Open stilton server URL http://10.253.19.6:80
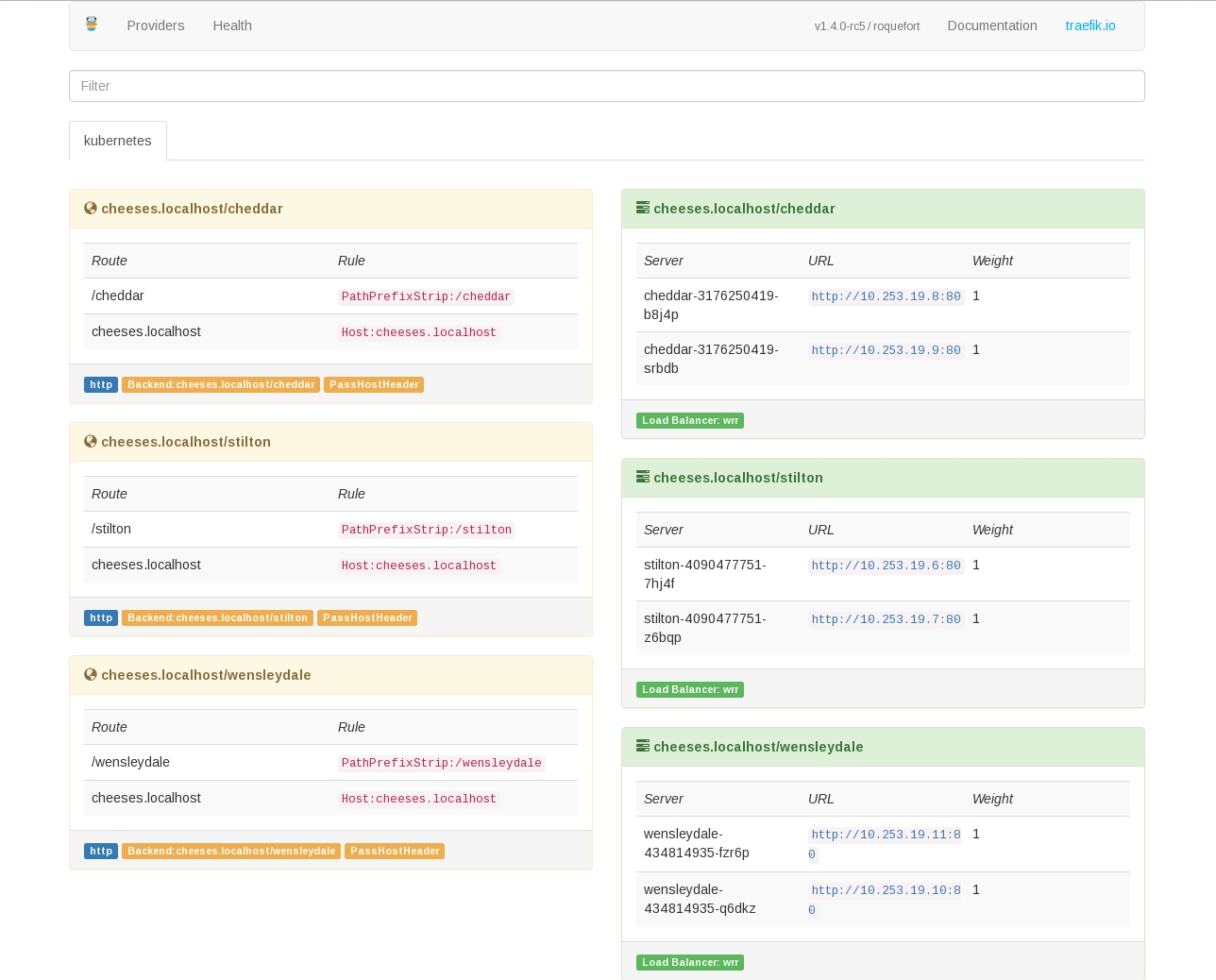Image resolution: width=1216 pixels, height=980 pixels. coord(886,566)
